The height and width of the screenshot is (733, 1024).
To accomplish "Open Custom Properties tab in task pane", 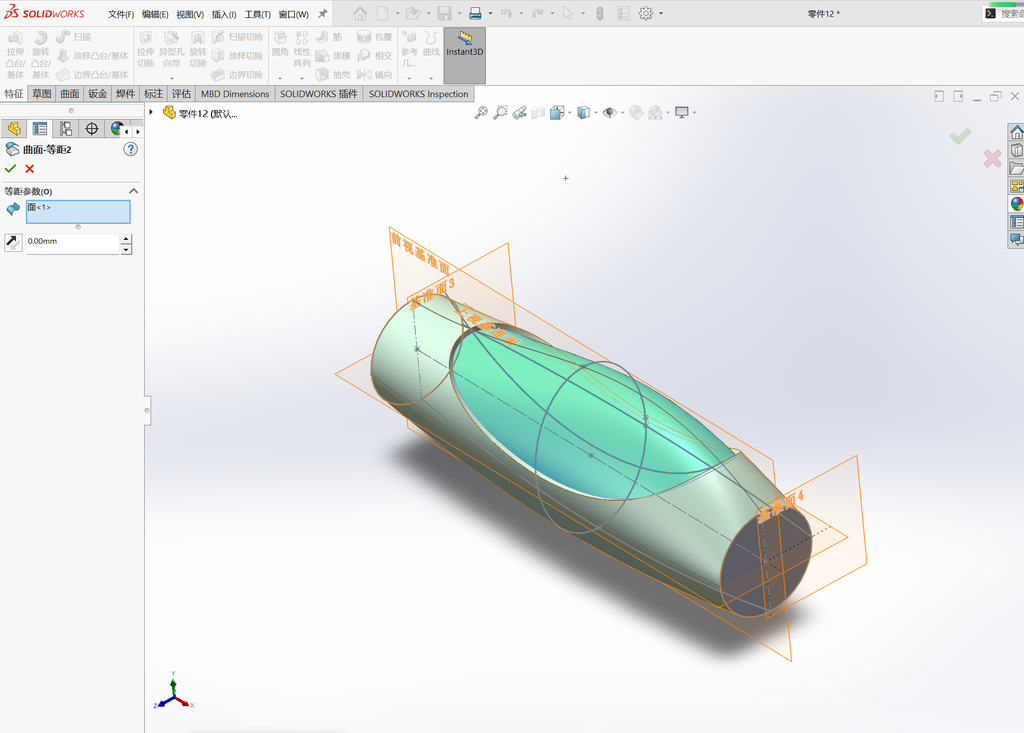I will click(1017, 222).
